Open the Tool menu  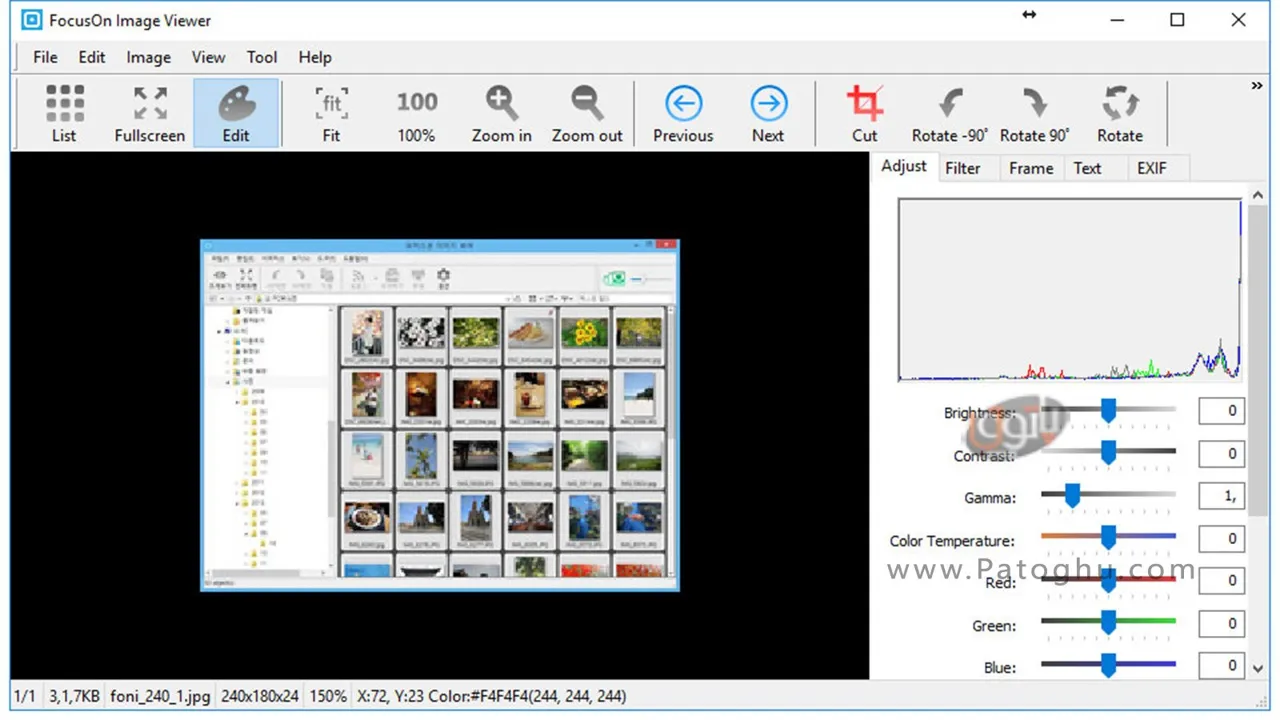coord(262,57)
